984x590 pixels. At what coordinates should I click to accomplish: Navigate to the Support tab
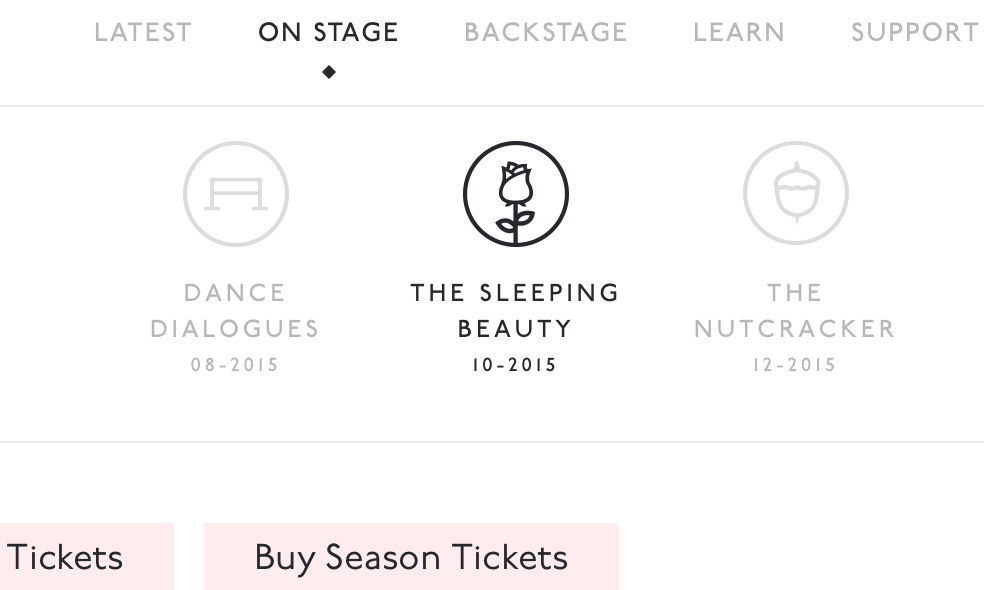point(915,32)
